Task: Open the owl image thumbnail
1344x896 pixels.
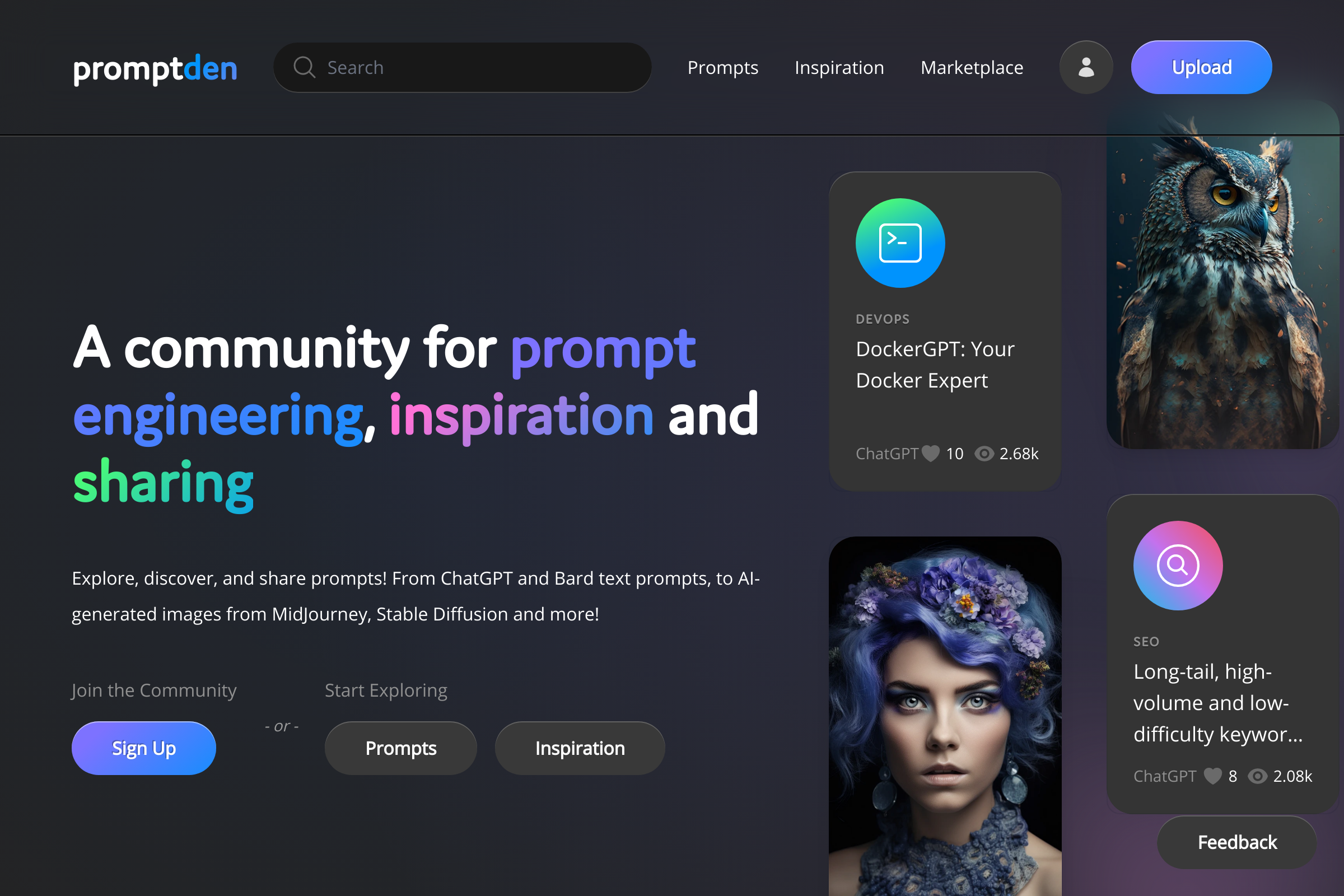Action: coord(1222,274)
